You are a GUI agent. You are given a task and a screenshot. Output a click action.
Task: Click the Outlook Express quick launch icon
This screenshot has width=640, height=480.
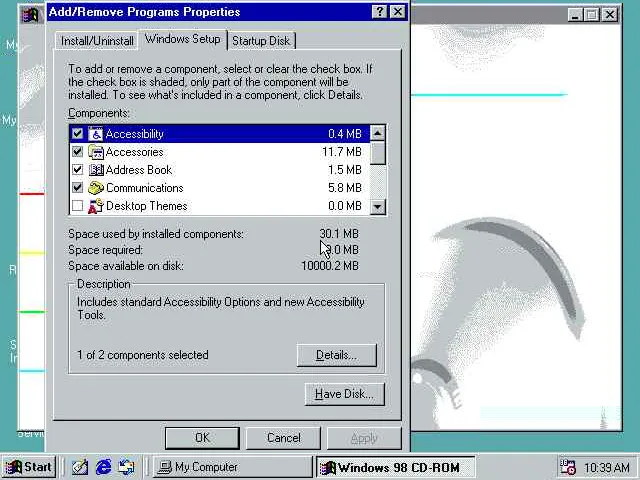(x=127, y=467)
